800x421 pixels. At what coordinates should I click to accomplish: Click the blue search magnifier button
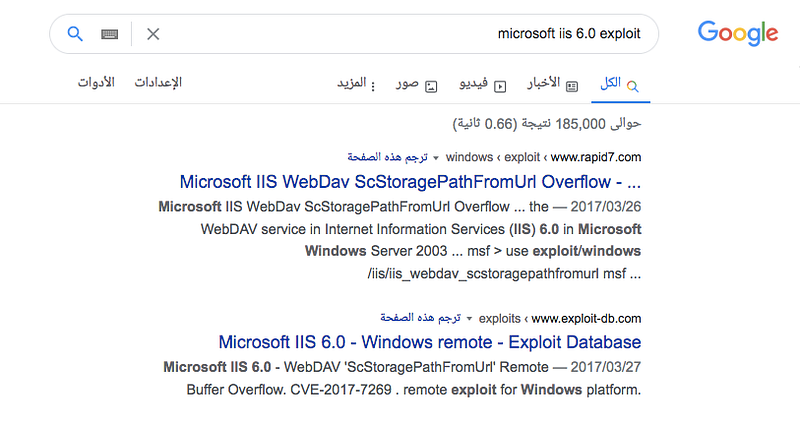click(x=75, y=34)
